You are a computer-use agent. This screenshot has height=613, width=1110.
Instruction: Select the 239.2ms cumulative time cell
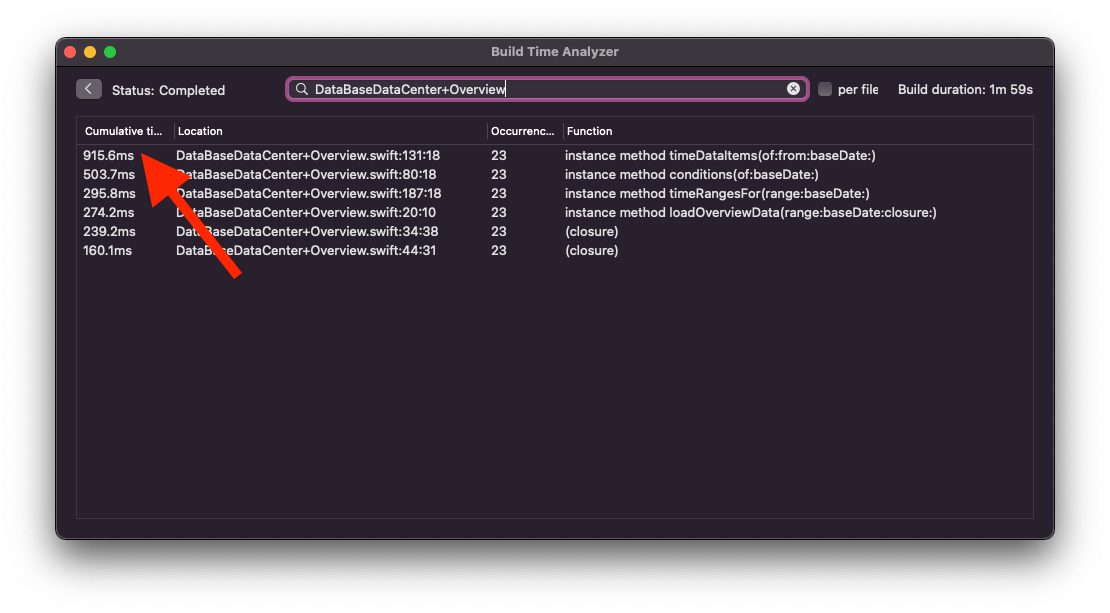click(x=109, y=232)
